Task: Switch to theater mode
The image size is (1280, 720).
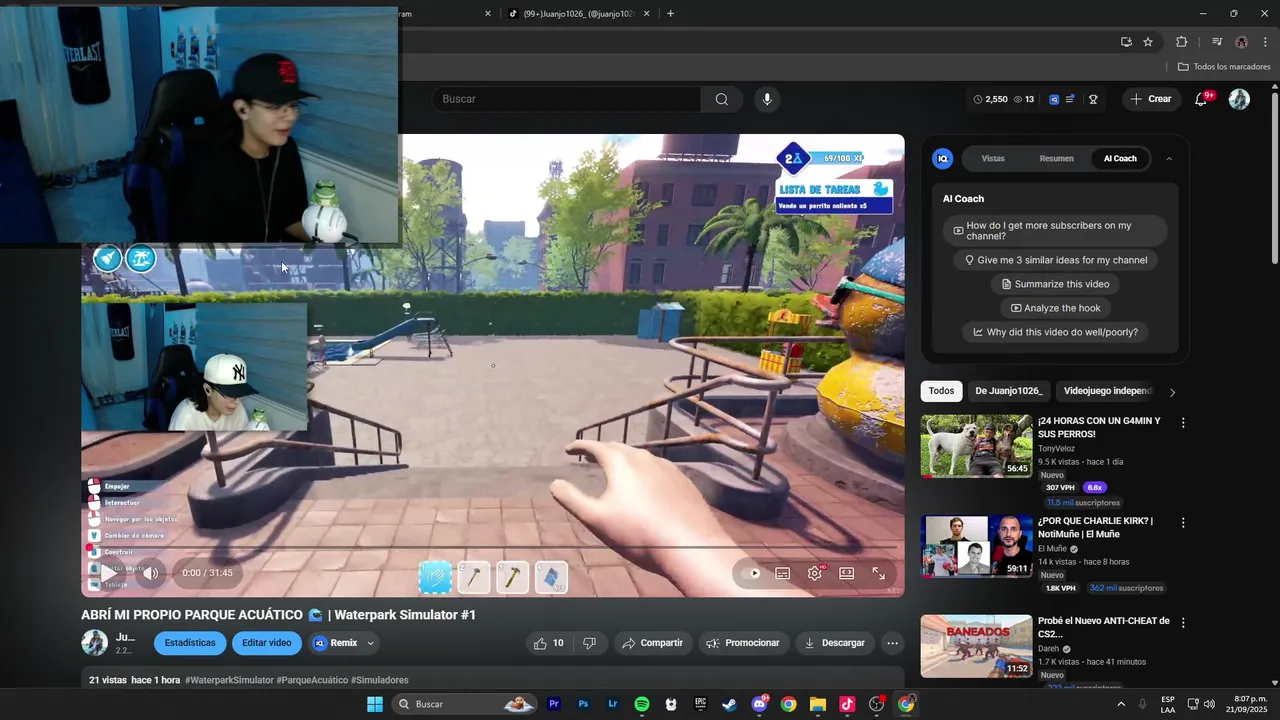Action: click(x=847, y=573)
